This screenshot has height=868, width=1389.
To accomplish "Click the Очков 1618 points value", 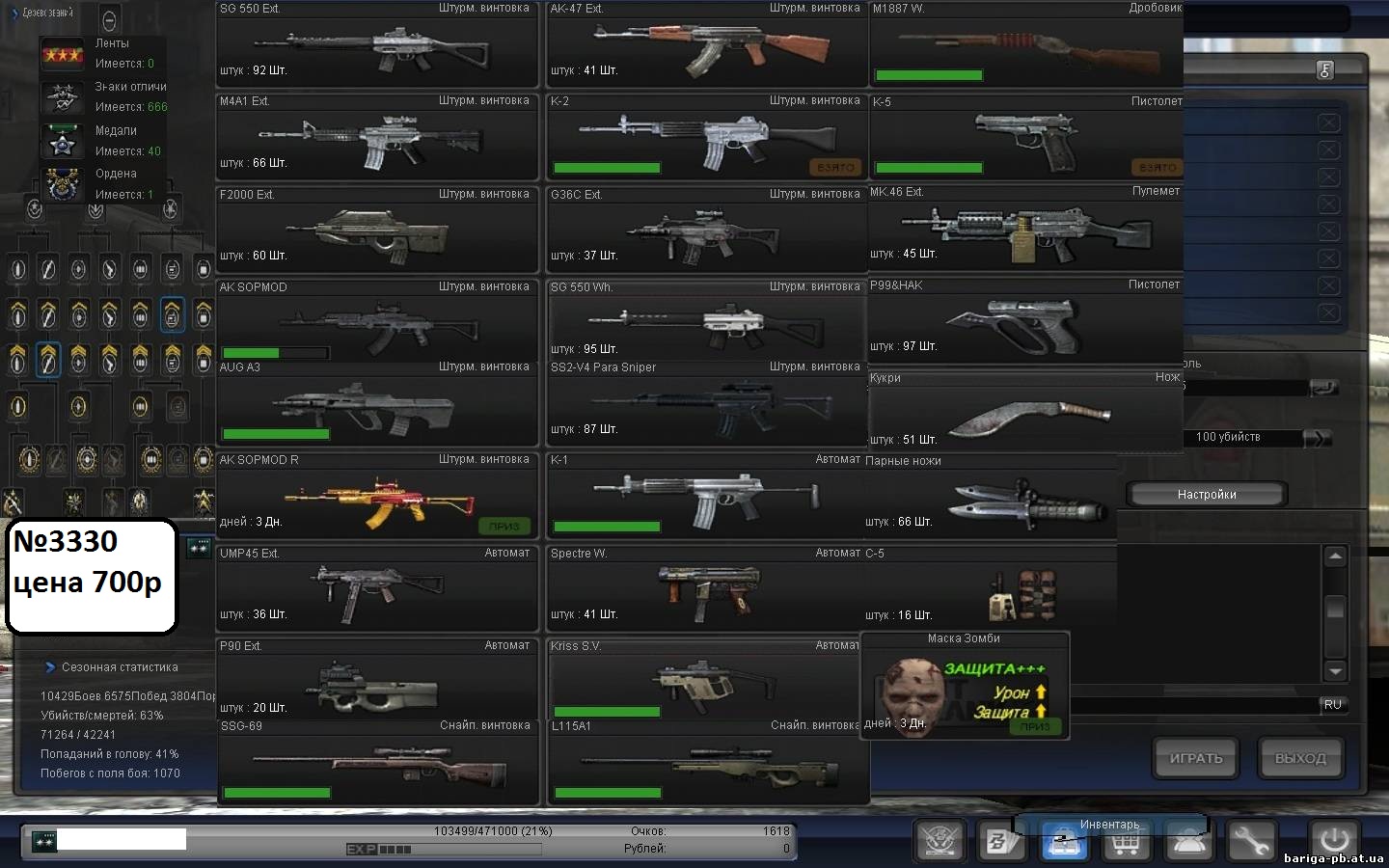I will [x=776, y=831].
